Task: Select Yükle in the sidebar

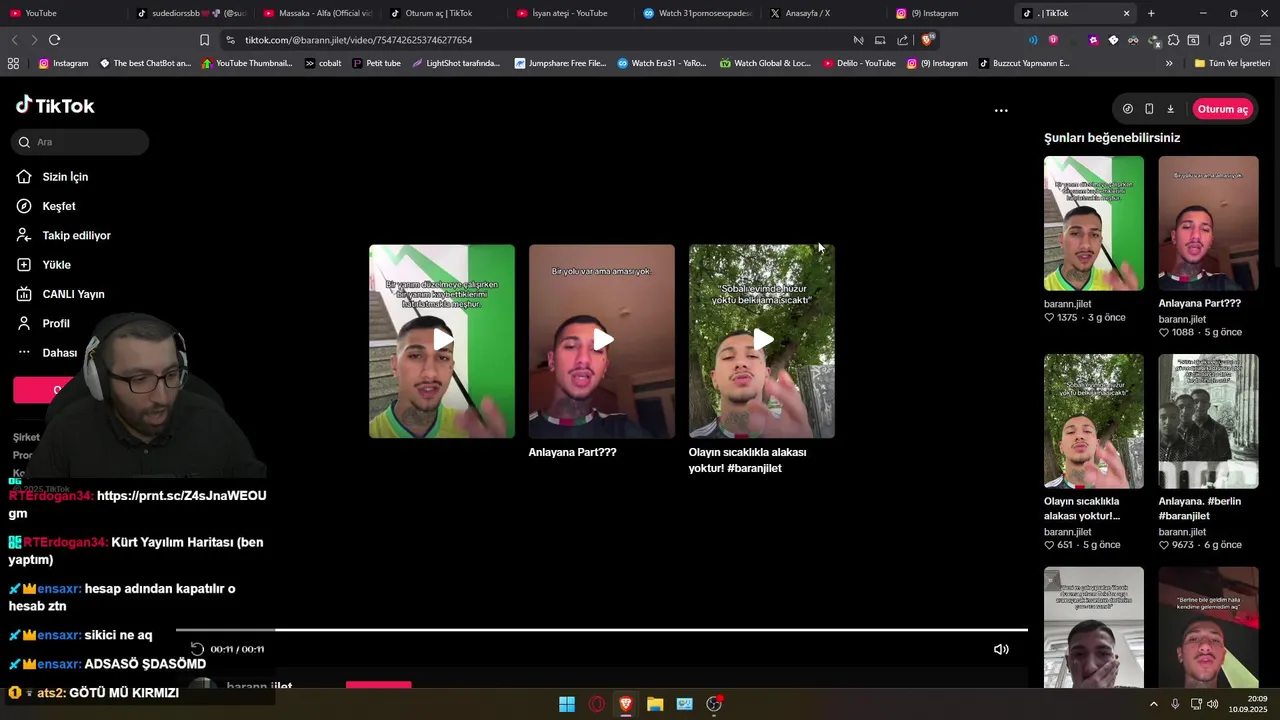Action: coord(43,265)
